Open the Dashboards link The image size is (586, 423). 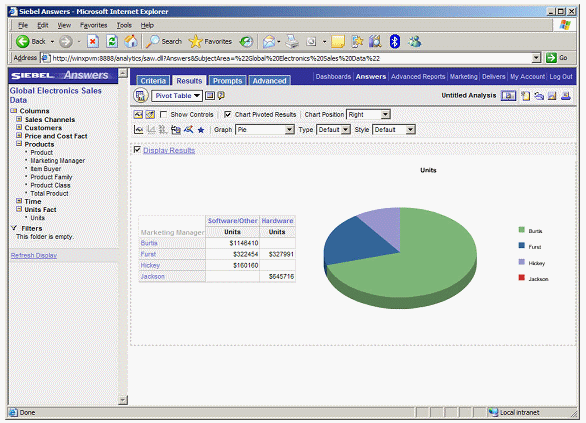point(333,76)
